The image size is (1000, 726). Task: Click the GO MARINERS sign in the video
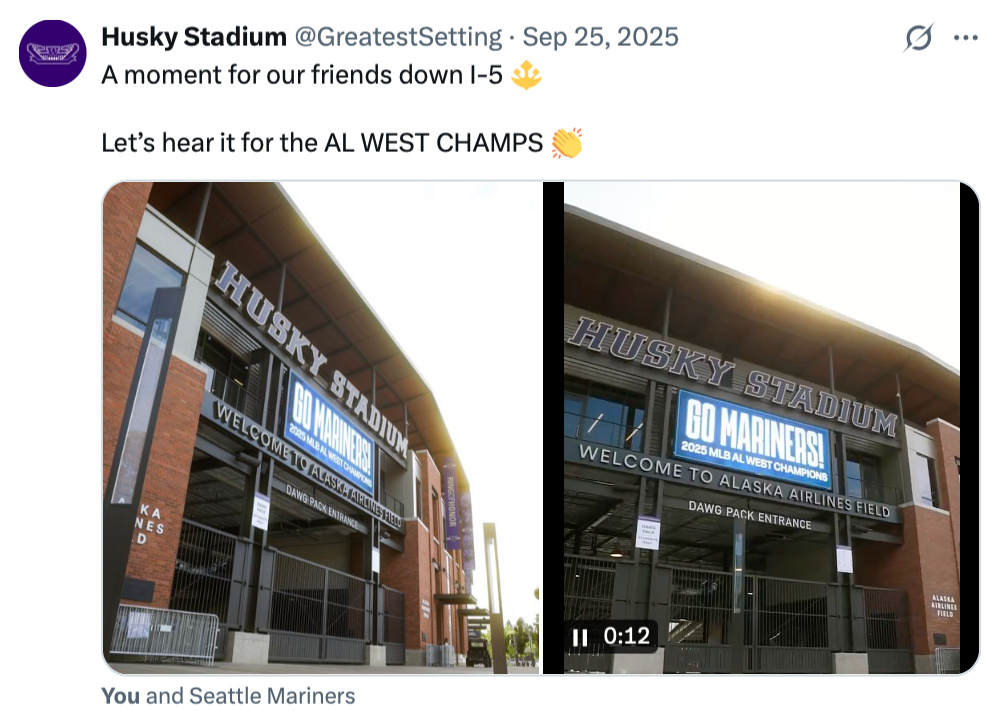pos(752,429)
